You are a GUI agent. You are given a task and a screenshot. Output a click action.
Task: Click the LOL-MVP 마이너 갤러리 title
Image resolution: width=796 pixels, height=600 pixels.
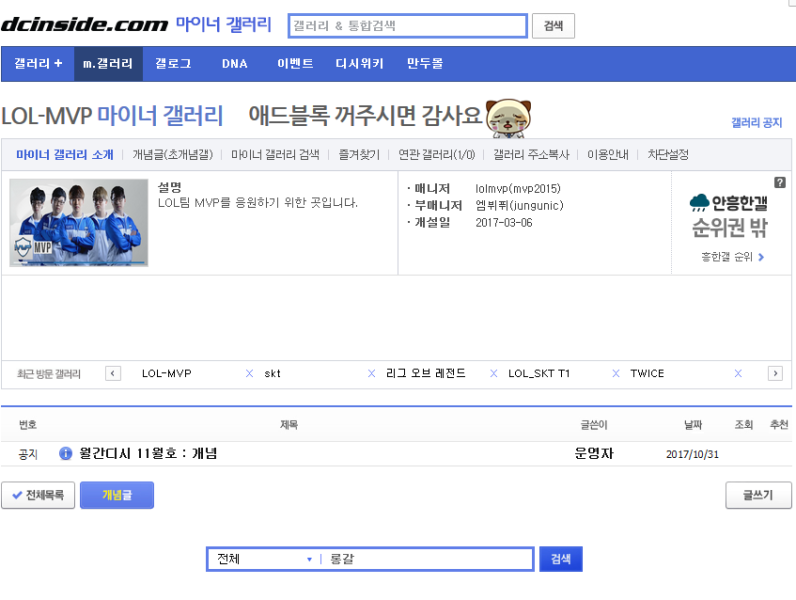112,116
